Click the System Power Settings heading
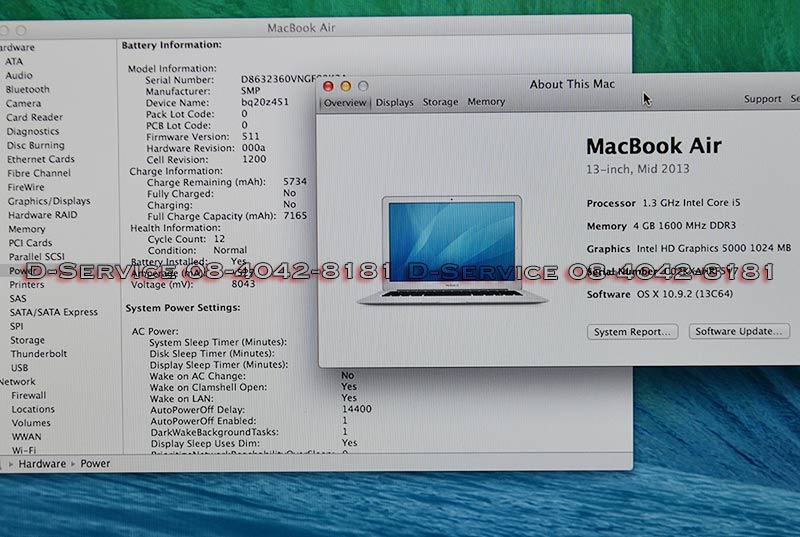This screenshot has width=800, height=537. [183, 308]
